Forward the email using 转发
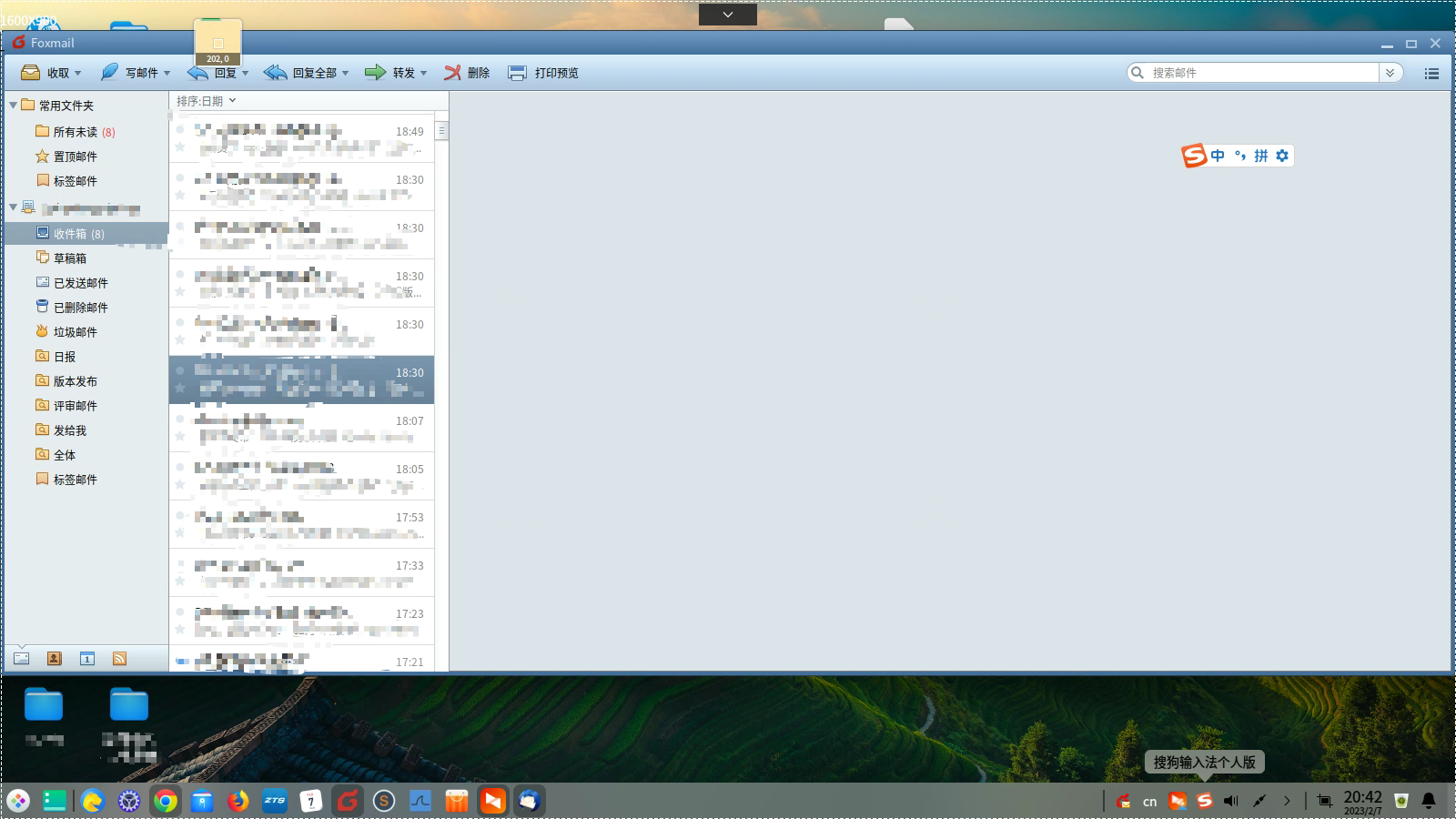Screen dimensions: 1456x819 (x=389, y=73)
